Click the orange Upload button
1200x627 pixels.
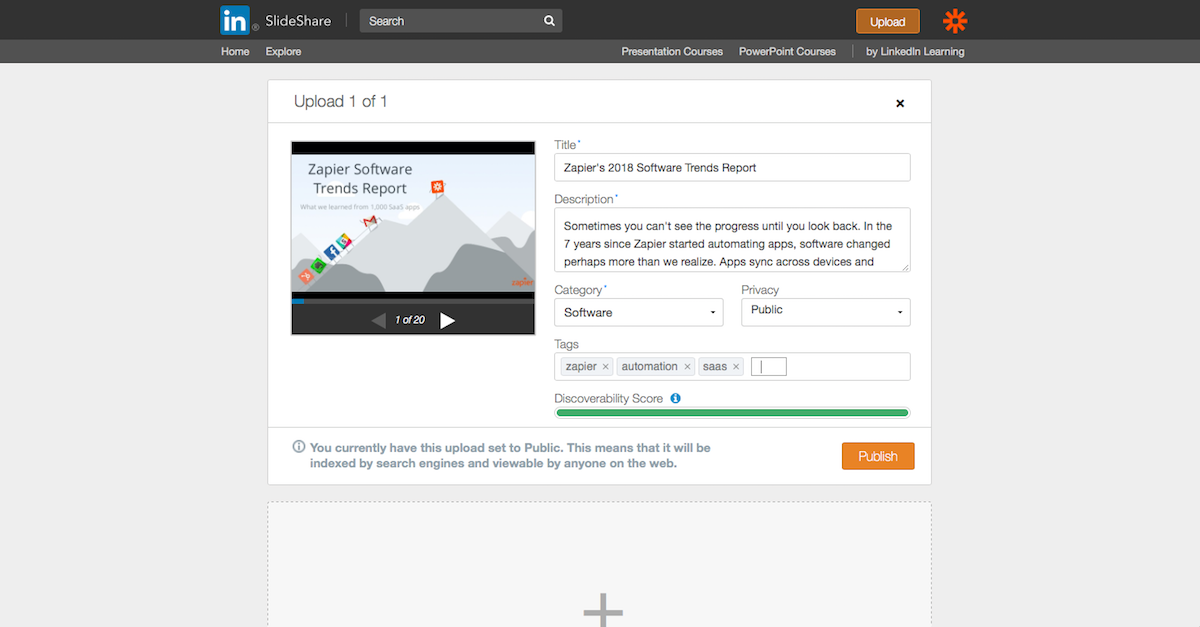tap(887, 21)
